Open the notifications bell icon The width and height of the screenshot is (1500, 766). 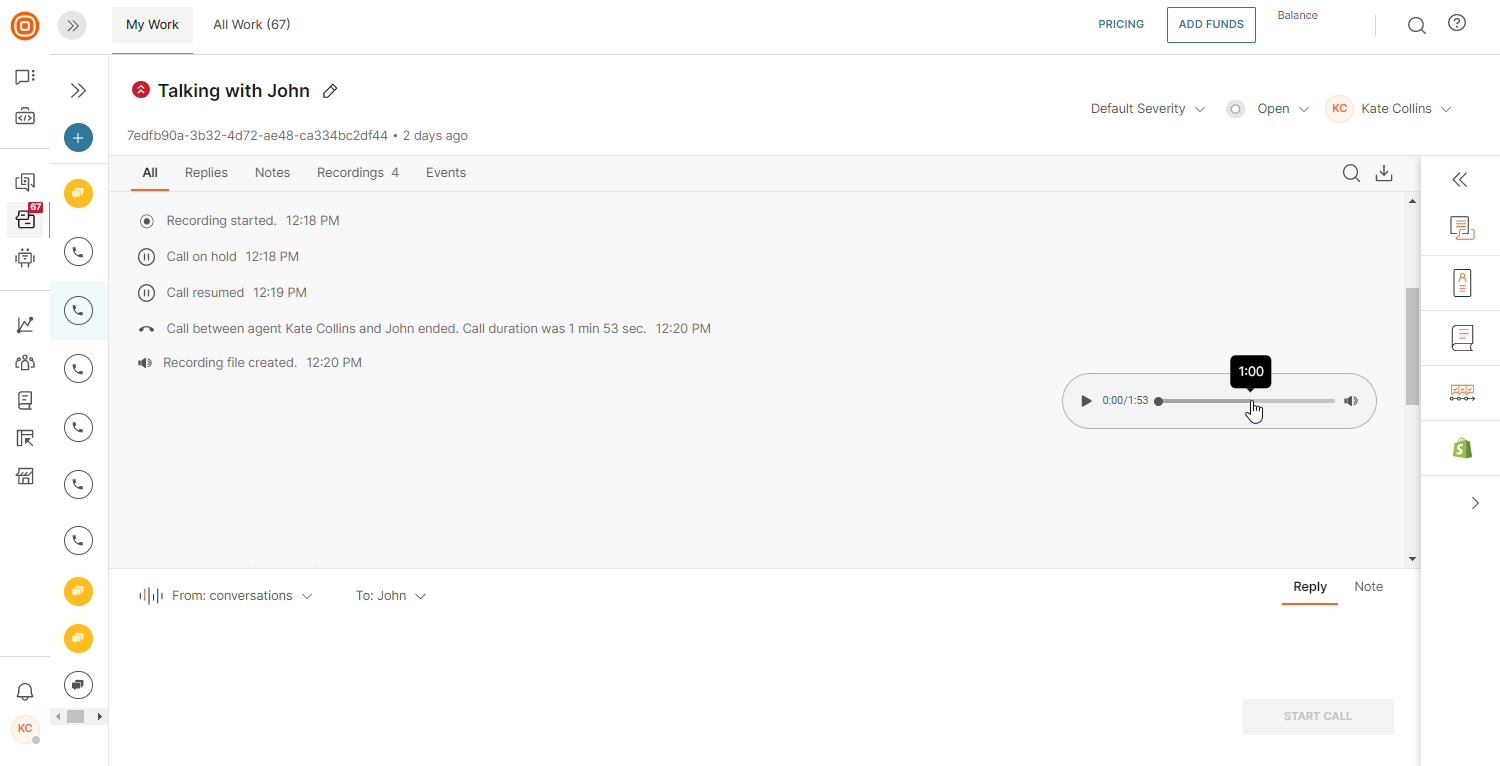pyautogui.click(x=25, y=692)
